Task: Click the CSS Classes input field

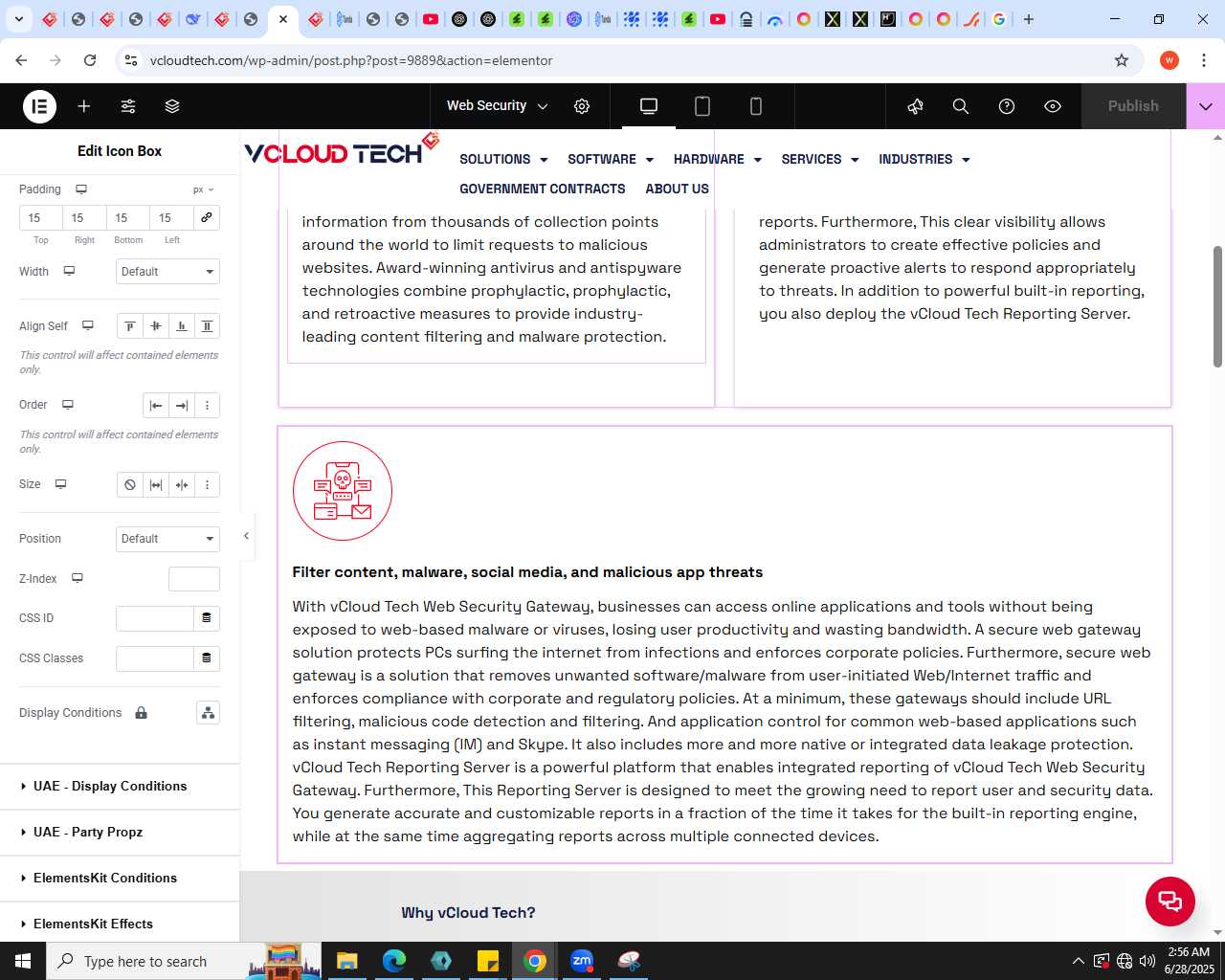Action: point(155,658)
